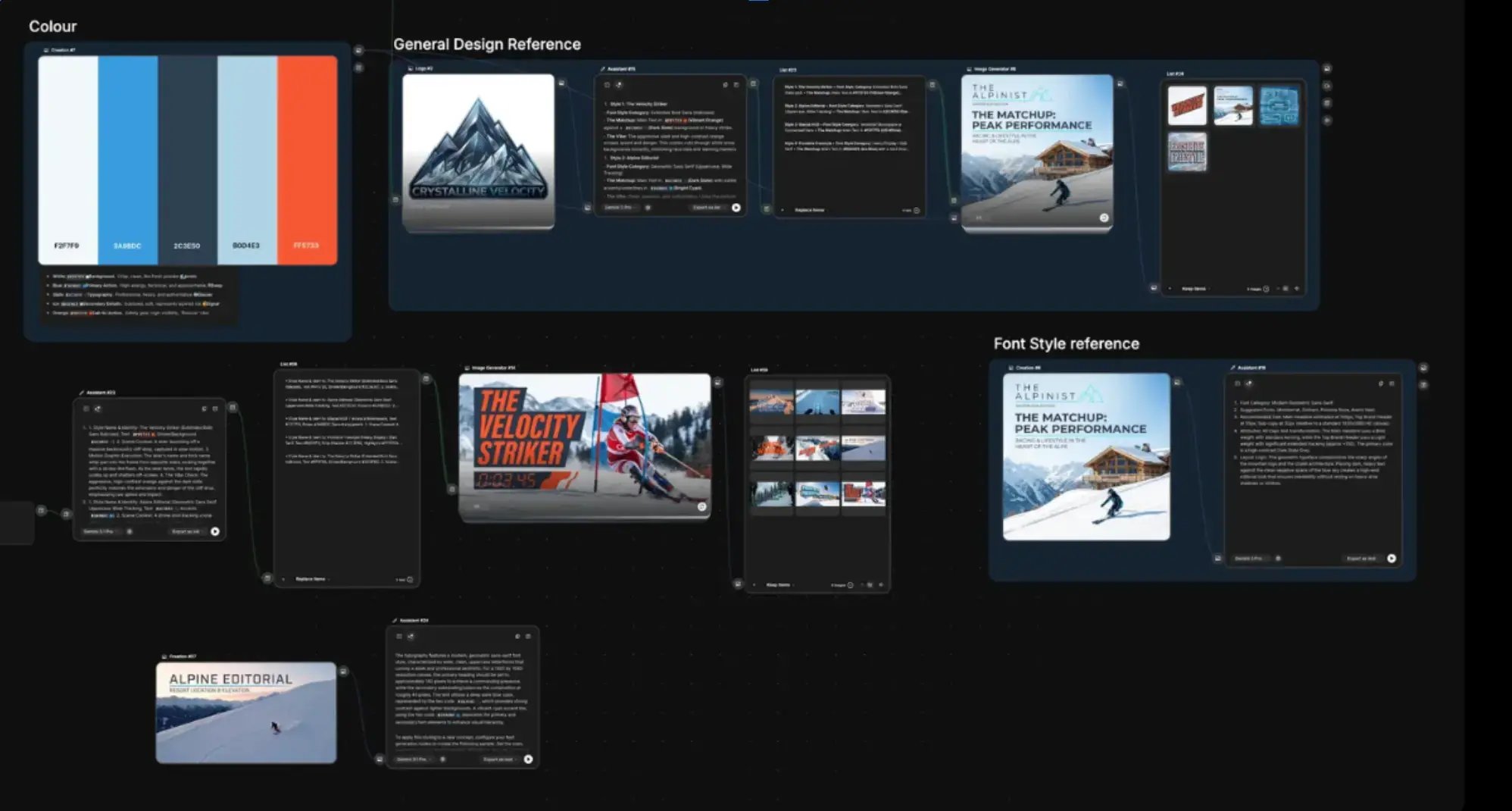This screenshot has width=1512, height=811.
Task: Click the circular icon on the Alpinist Image Generator corner
Action: click(x=1104, y=218)
